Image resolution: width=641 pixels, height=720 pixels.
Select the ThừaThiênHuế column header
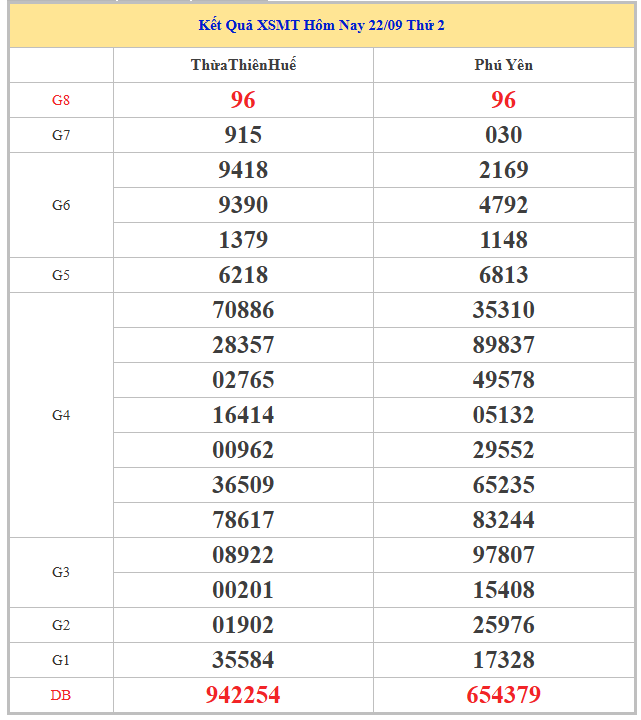243,65
